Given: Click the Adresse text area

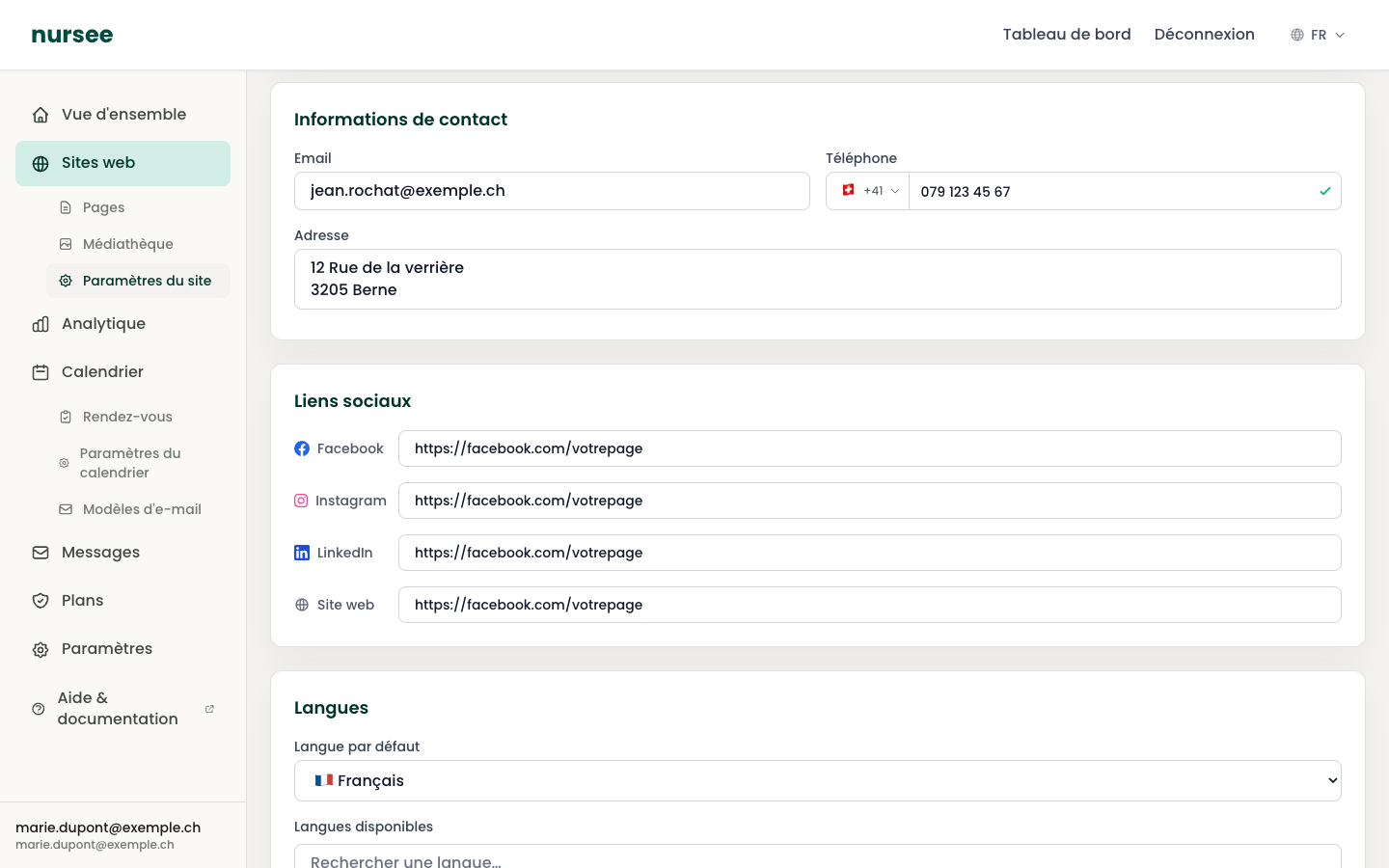Looking at the screenshot, I should pos(818,280).
